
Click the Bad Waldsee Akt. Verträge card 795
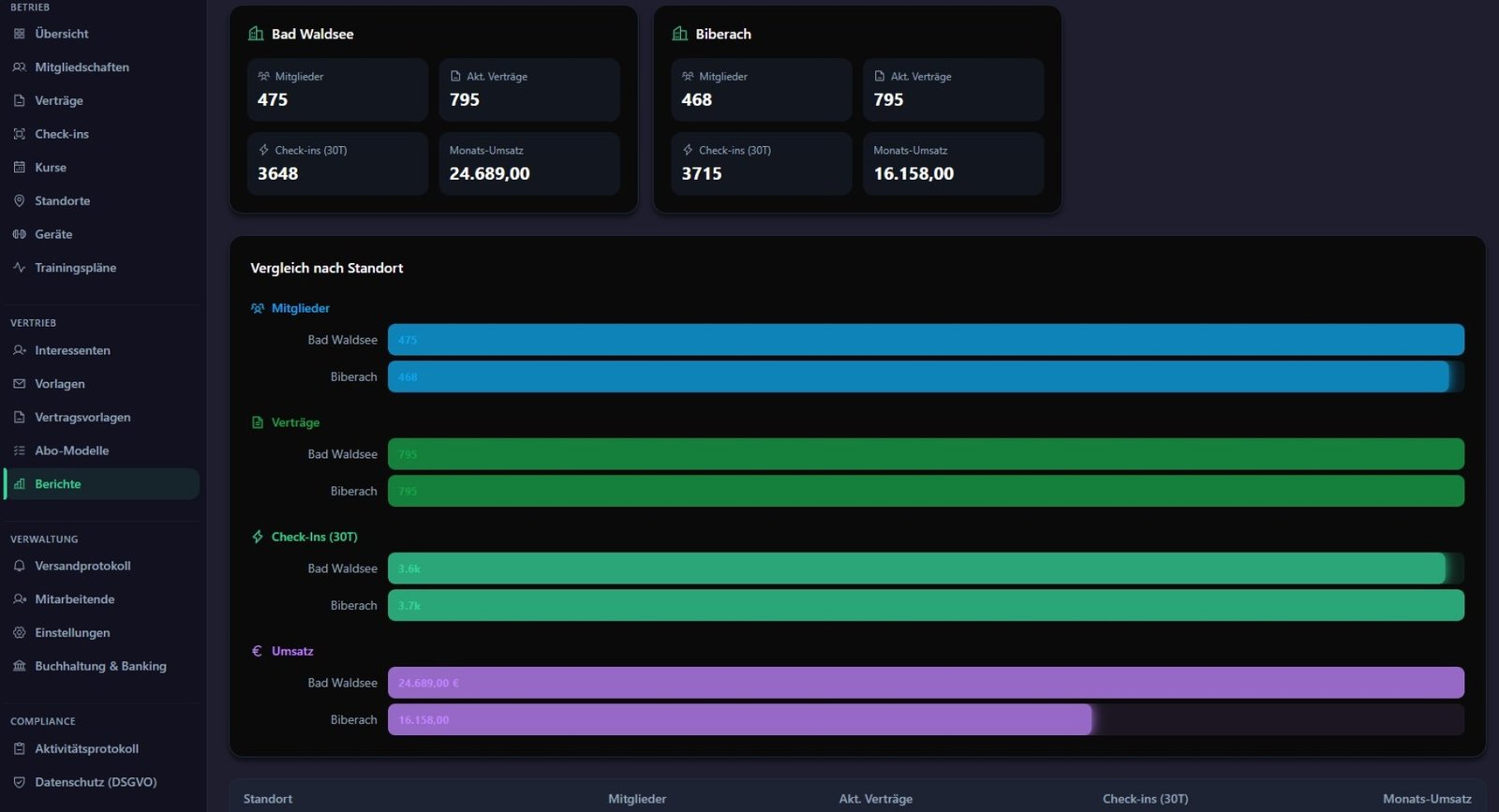529,90
